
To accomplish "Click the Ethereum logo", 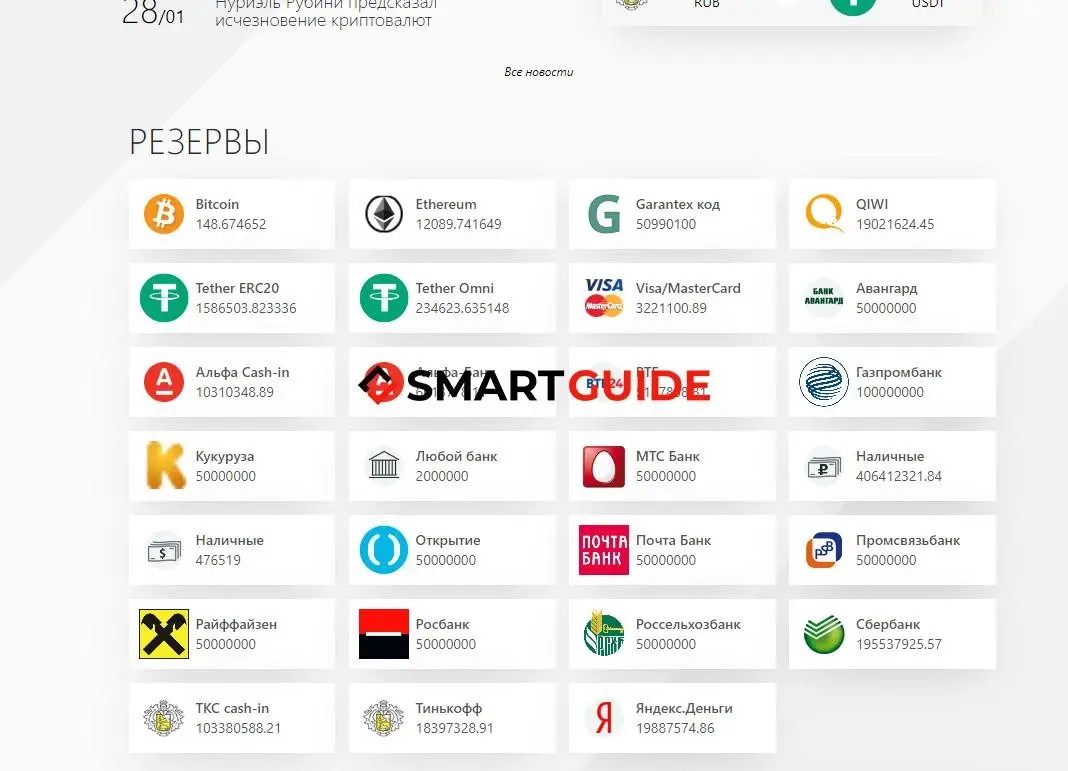I will (383, 213).
